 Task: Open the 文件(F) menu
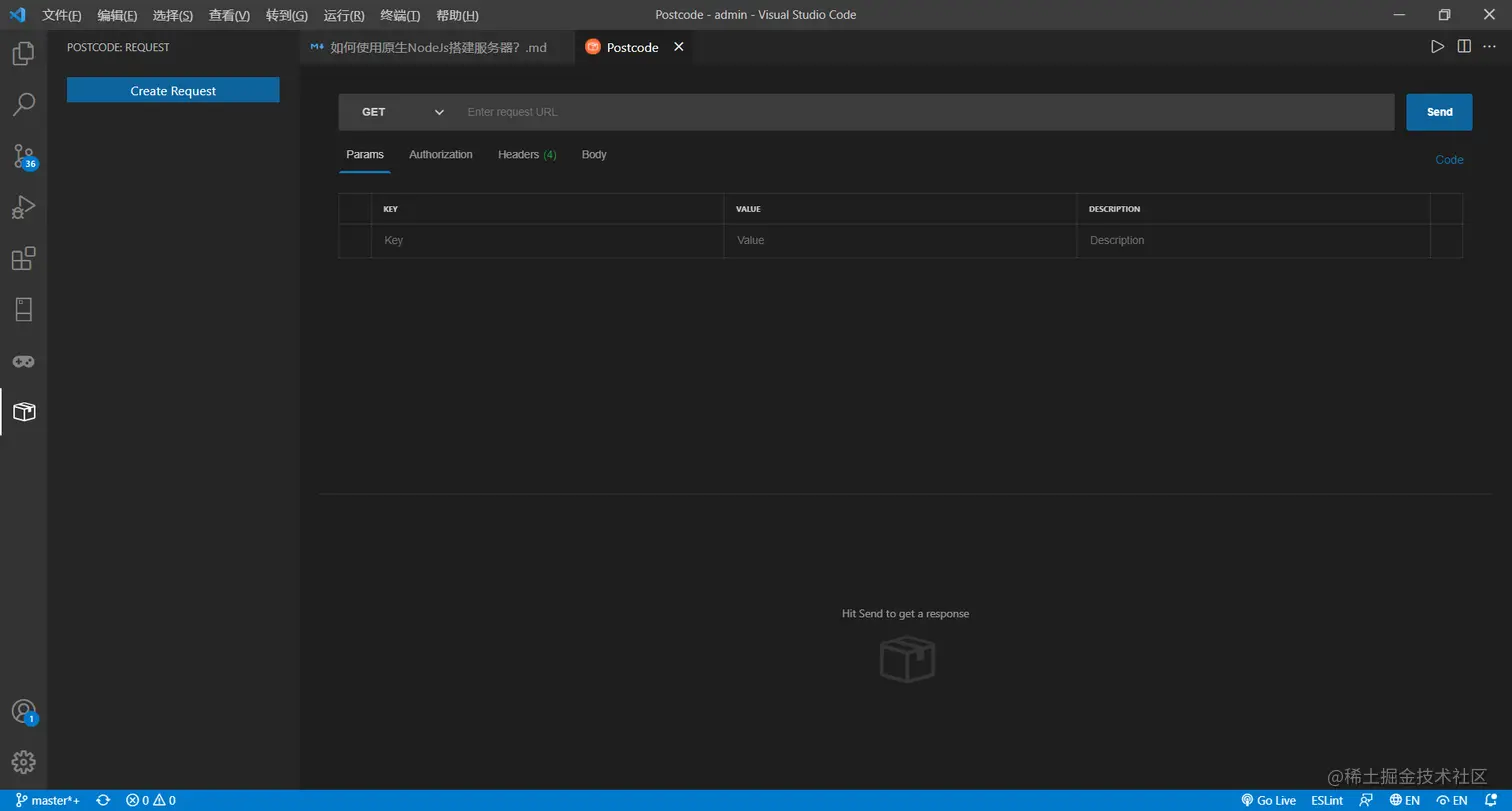click(x=62, y=15)
